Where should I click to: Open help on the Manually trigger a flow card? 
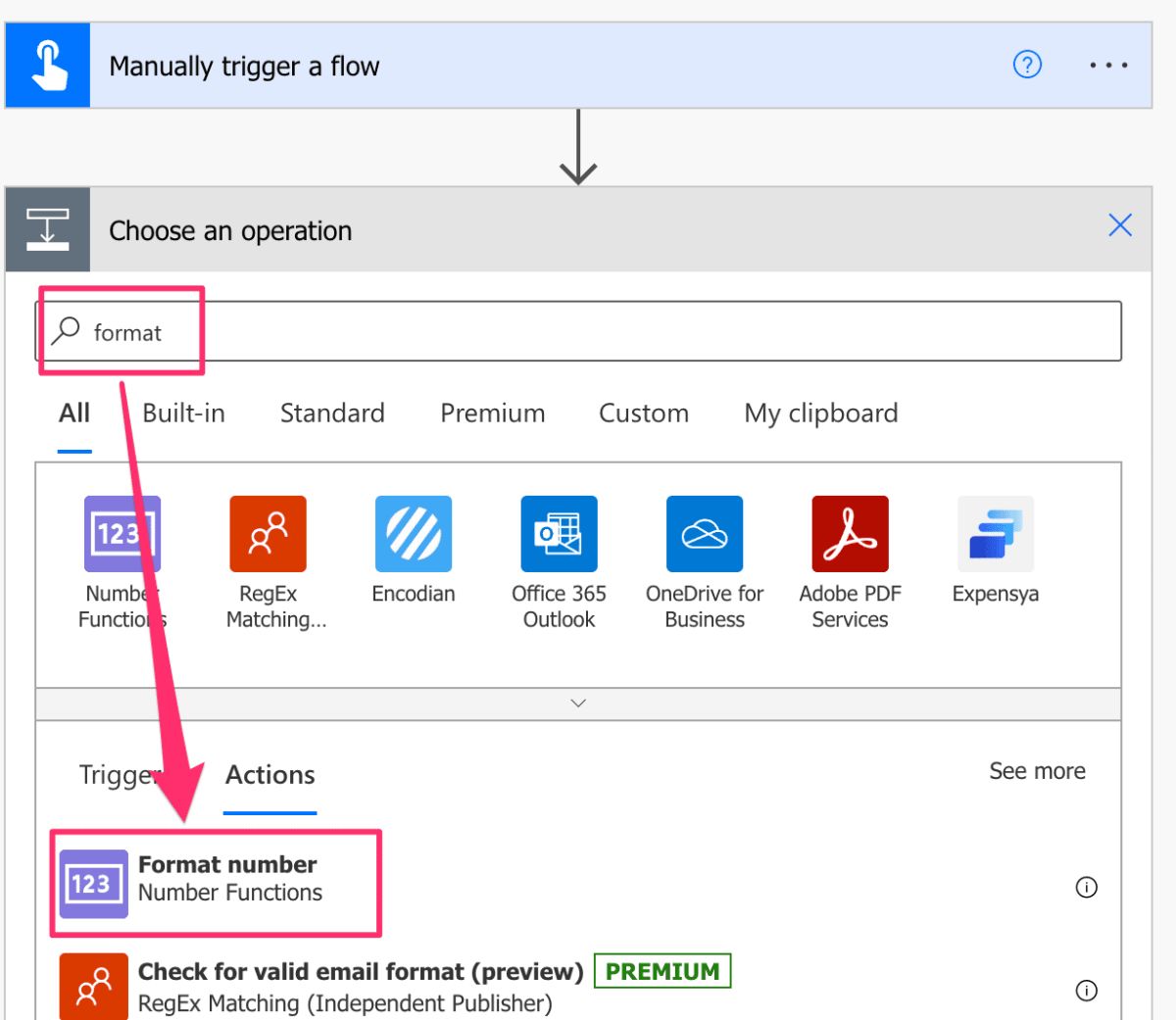[1026, 65]
